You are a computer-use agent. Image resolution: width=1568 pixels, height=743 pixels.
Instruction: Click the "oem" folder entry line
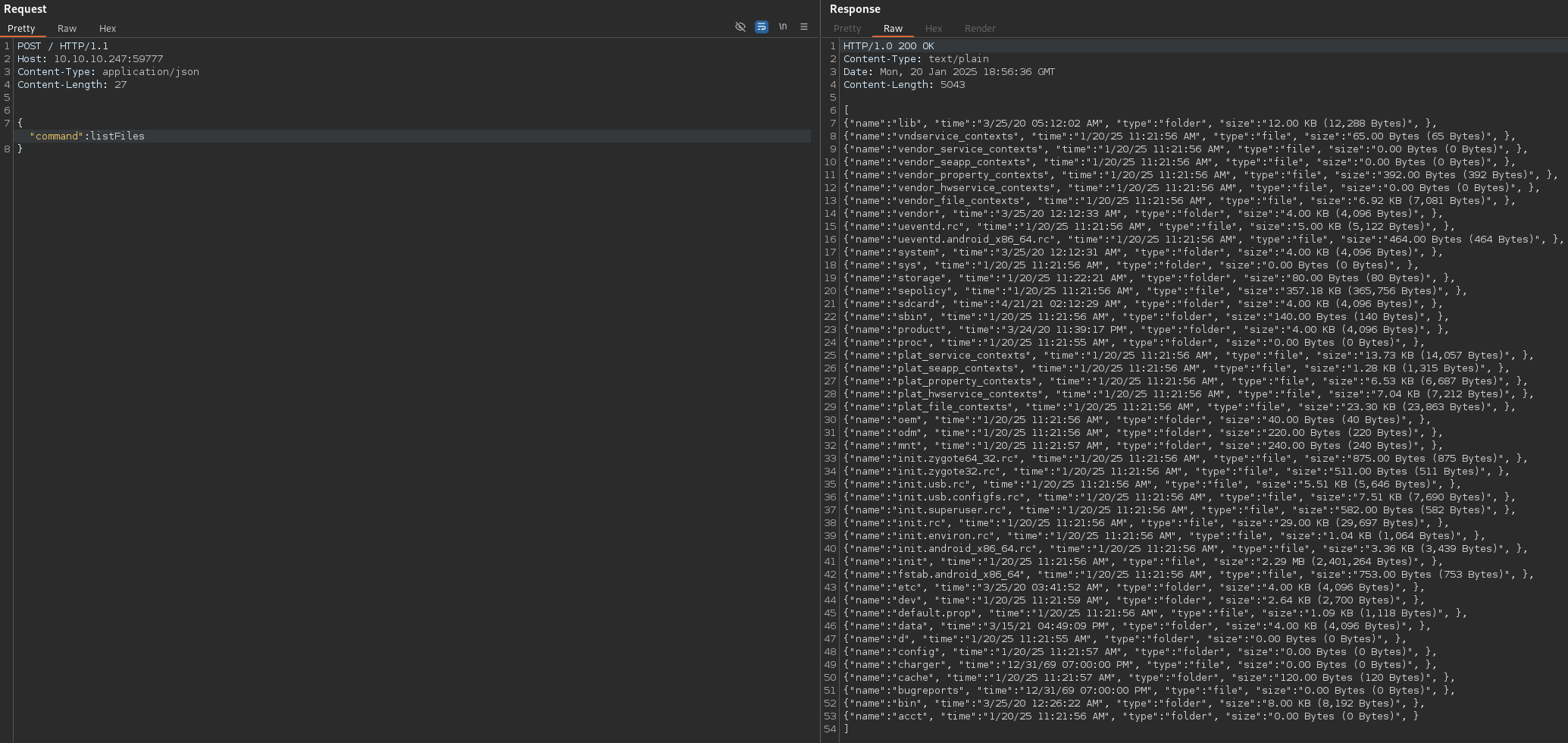click(1138, 420)
